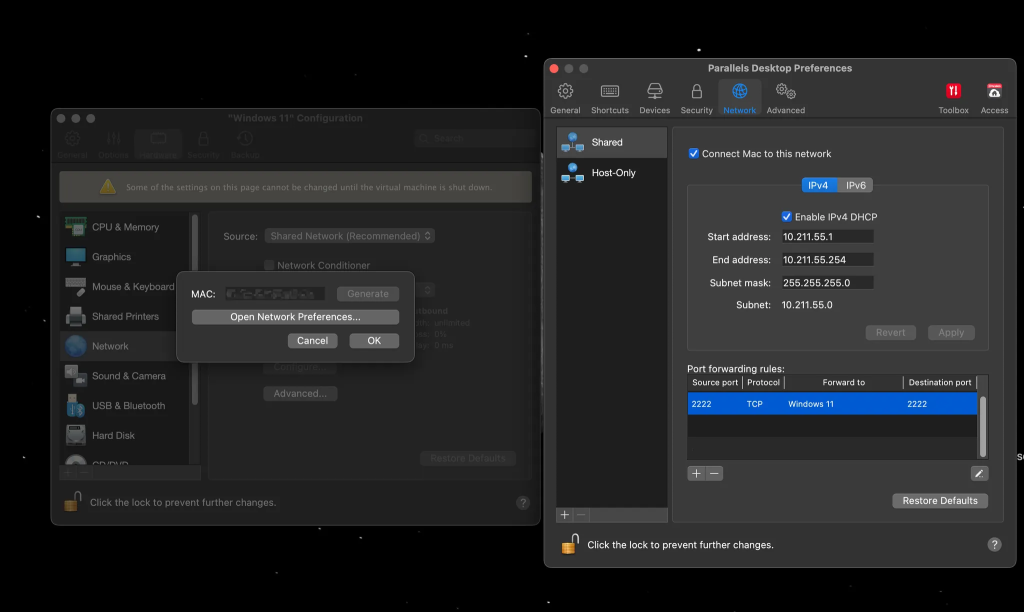The image size is (1024, 612).
Task: Click the MAC address field
Action: point(274,294)
